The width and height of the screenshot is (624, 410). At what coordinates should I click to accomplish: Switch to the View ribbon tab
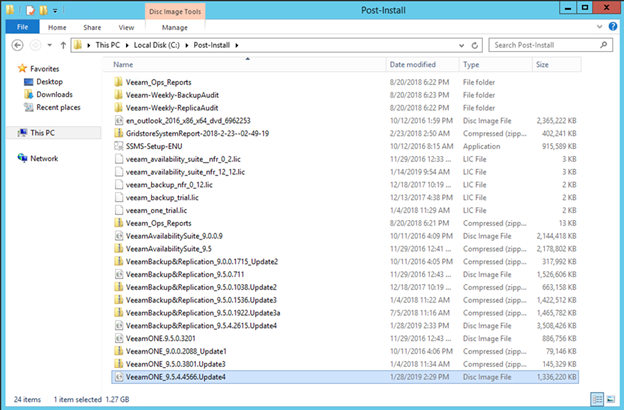[x=126, y=27]
